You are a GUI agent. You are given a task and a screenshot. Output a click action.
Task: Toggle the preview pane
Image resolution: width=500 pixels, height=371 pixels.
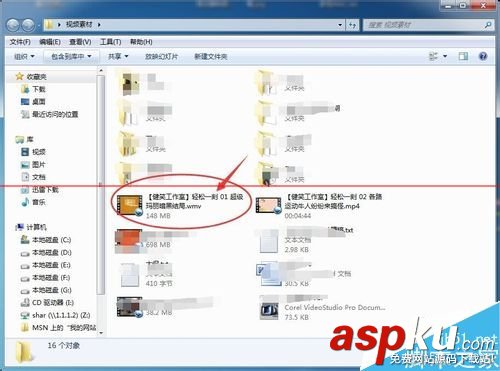click(x=463, y=56)
